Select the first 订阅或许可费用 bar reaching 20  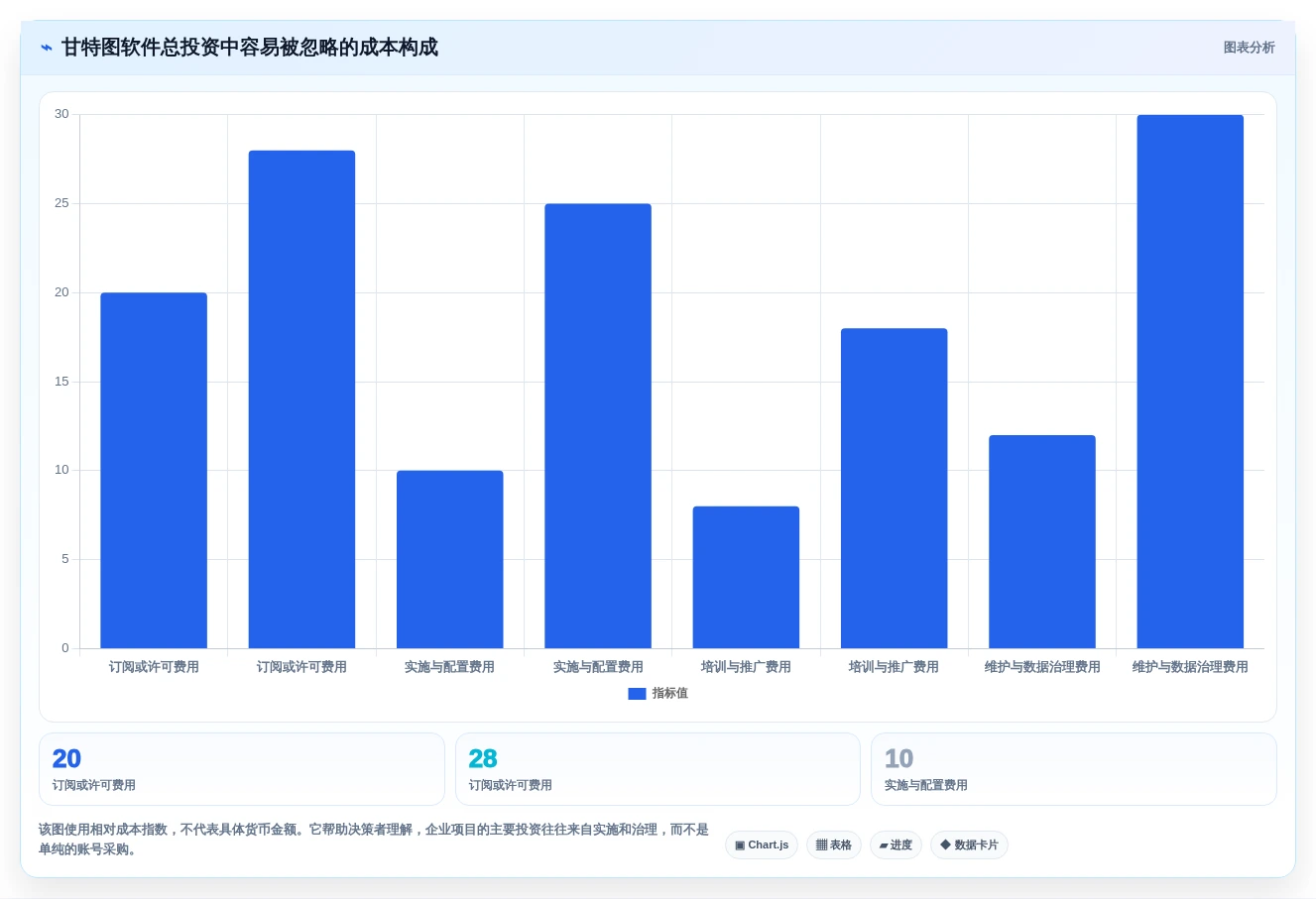tap(154, 471)
